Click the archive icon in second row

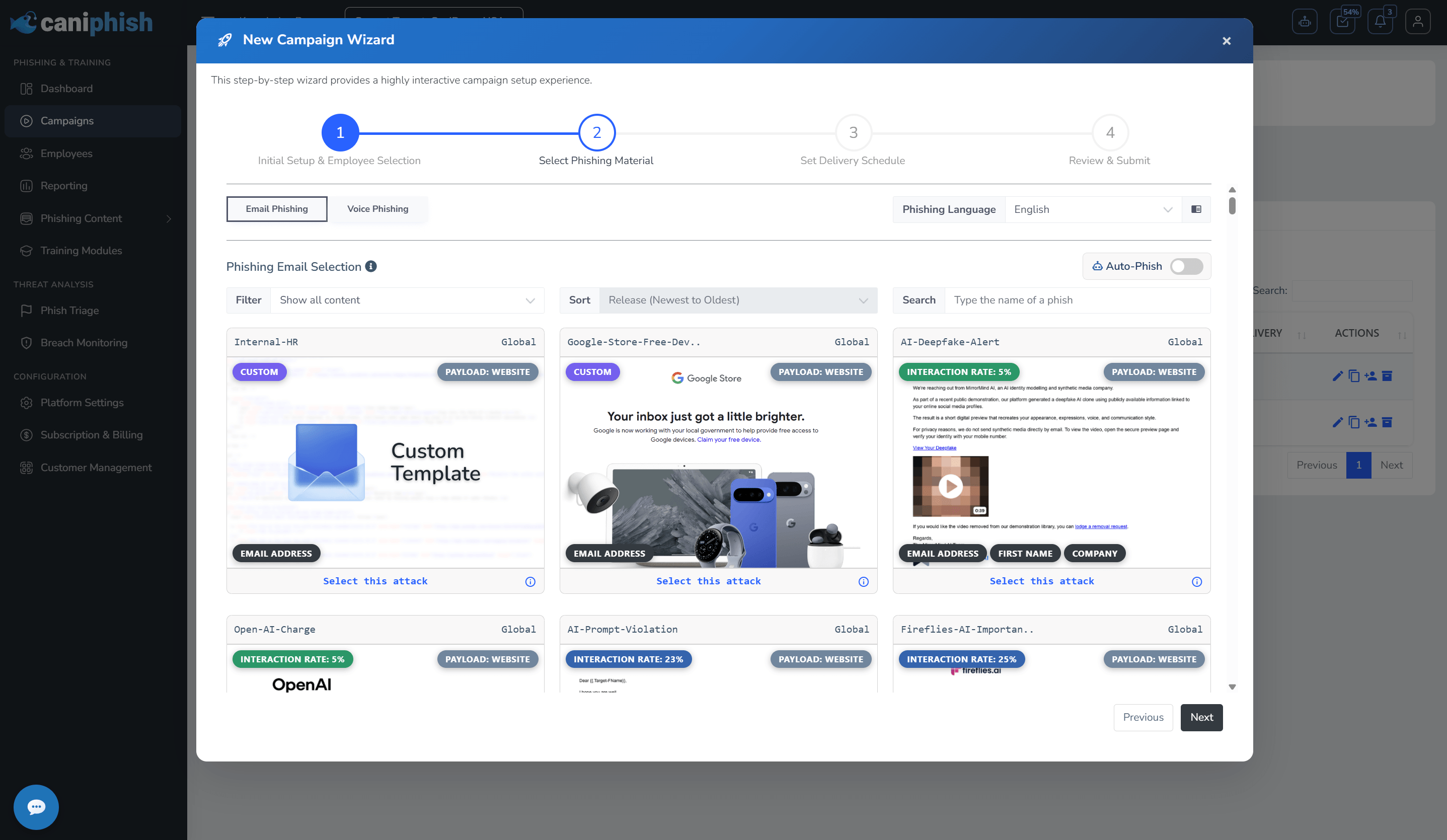(x=1387, y=423)
